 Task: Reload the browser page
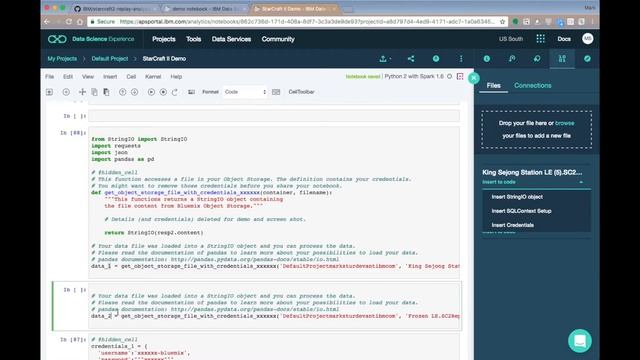(x=69, y=22)
